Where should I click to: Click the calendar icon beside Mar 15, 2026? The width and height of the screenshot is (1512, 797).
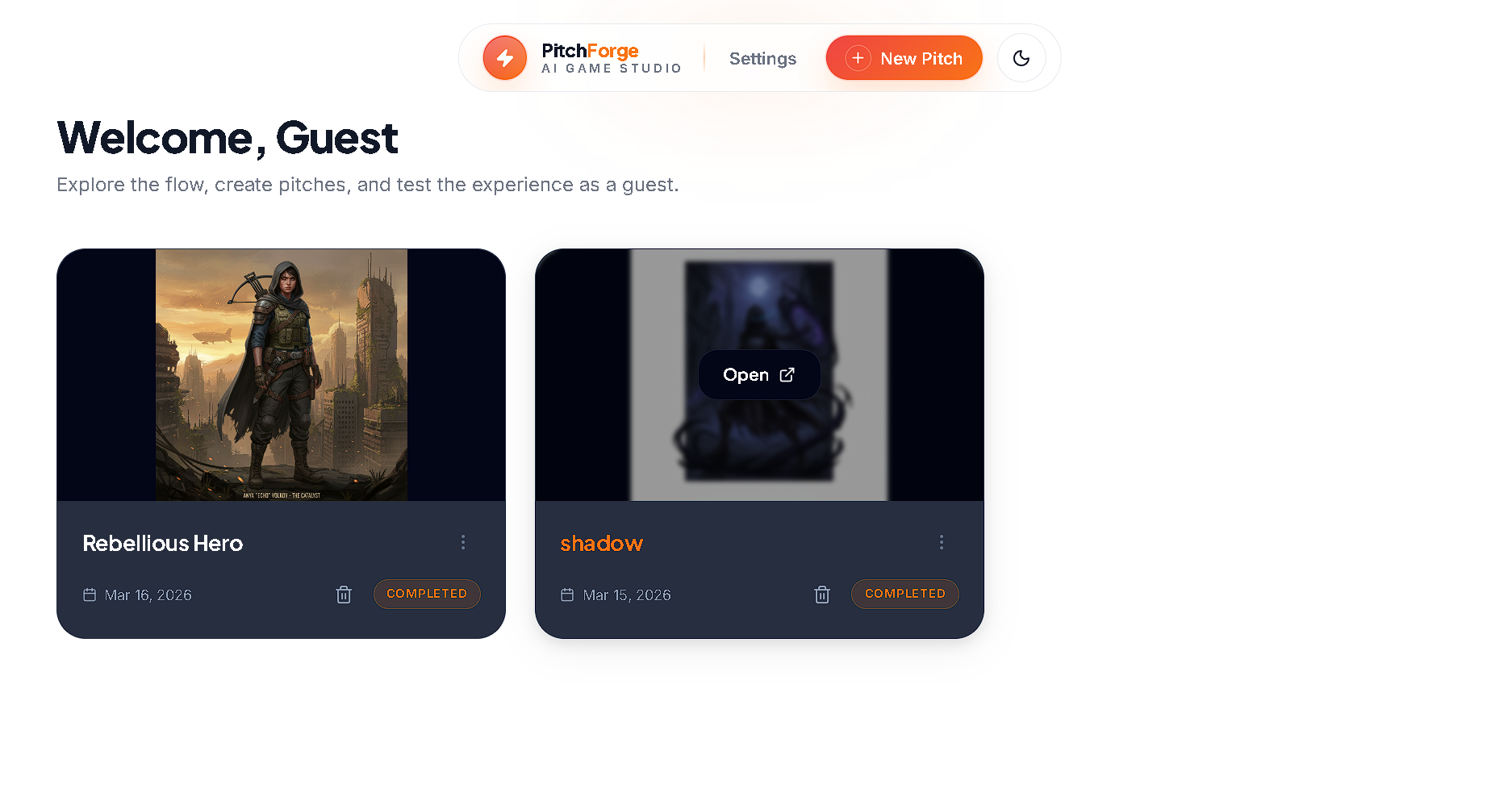pos(567,595)
